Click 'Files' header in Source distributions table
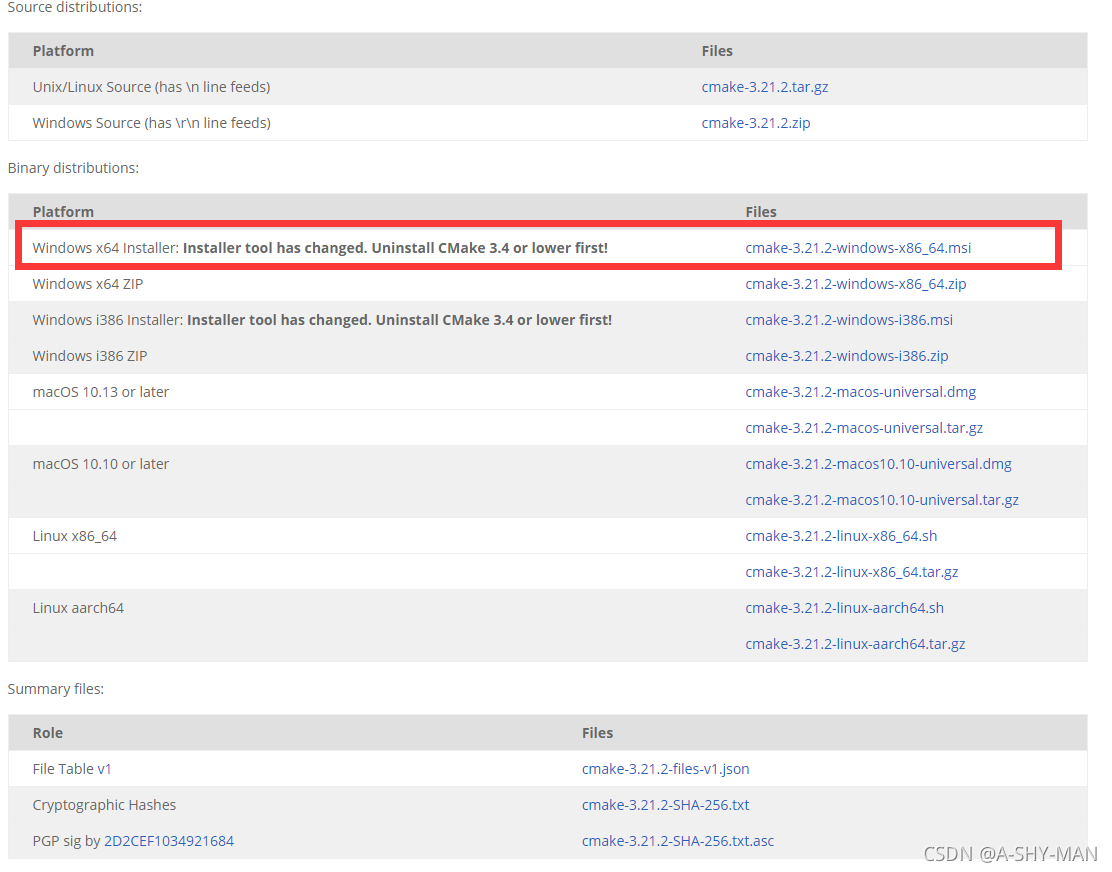The height and width of the screenshot is (872, 1112). [717, 51]
